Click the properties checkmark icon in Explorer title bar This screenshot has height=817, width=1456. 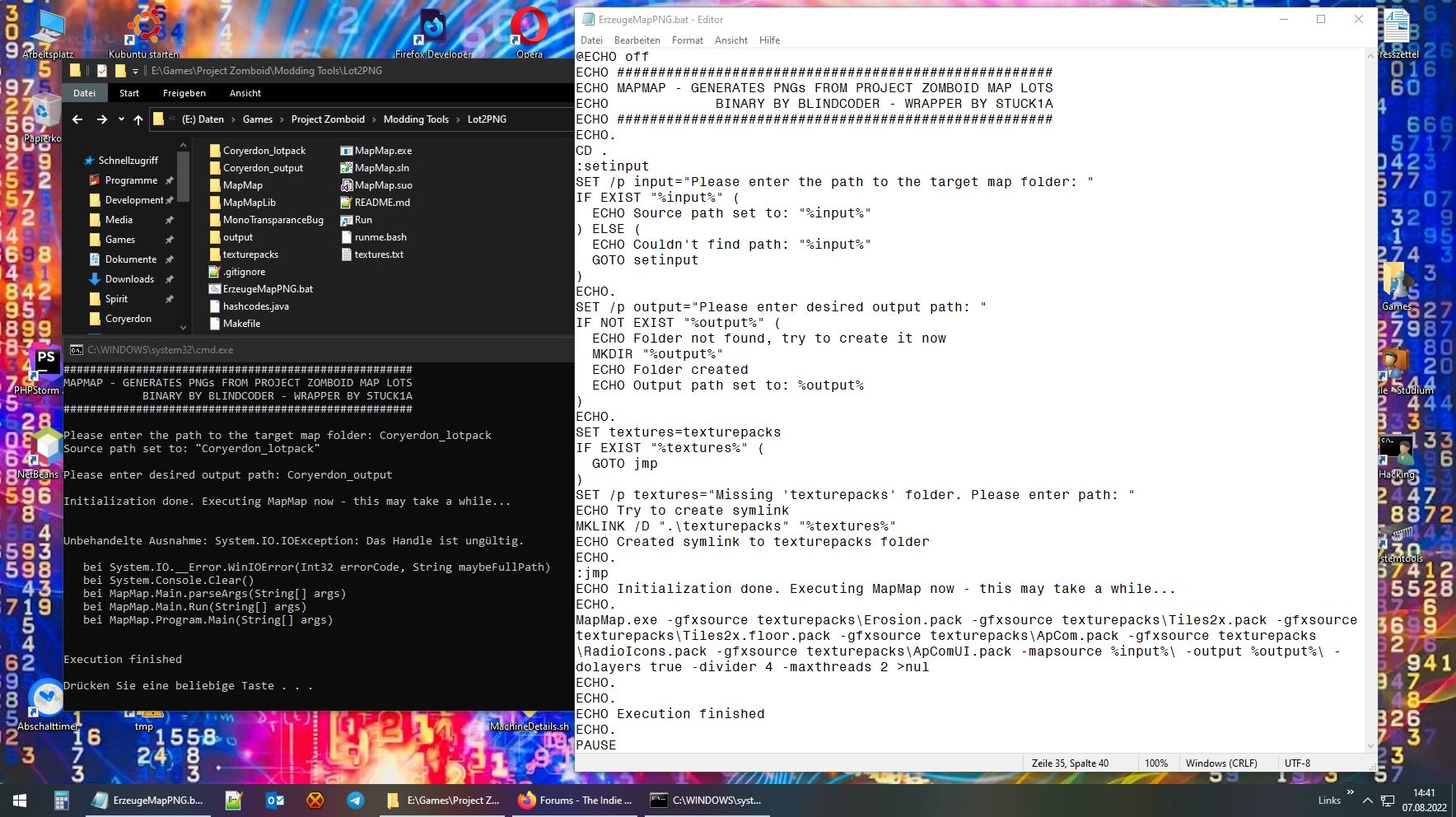102,71
